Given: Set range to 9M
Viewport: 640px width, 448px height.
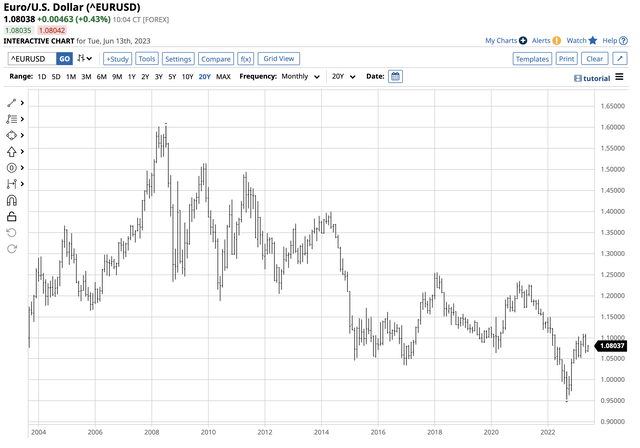Looking at the screenshot, I should click(x=117, y=76).
